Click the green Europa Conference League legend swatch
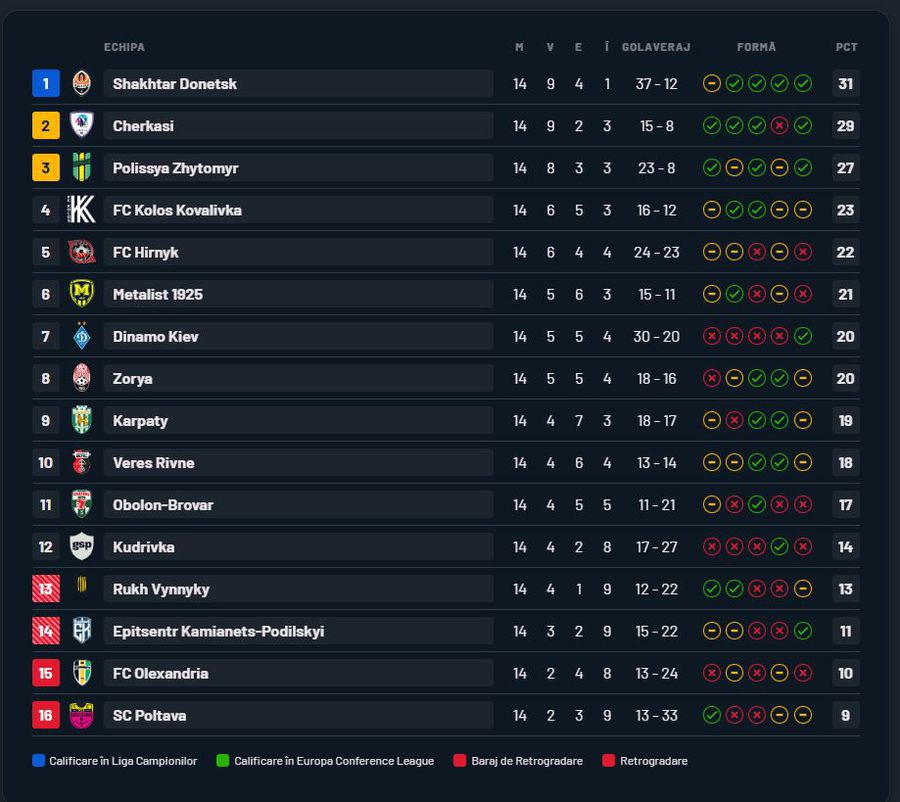Viewport: 900px width, 802px height. point(222,761)
